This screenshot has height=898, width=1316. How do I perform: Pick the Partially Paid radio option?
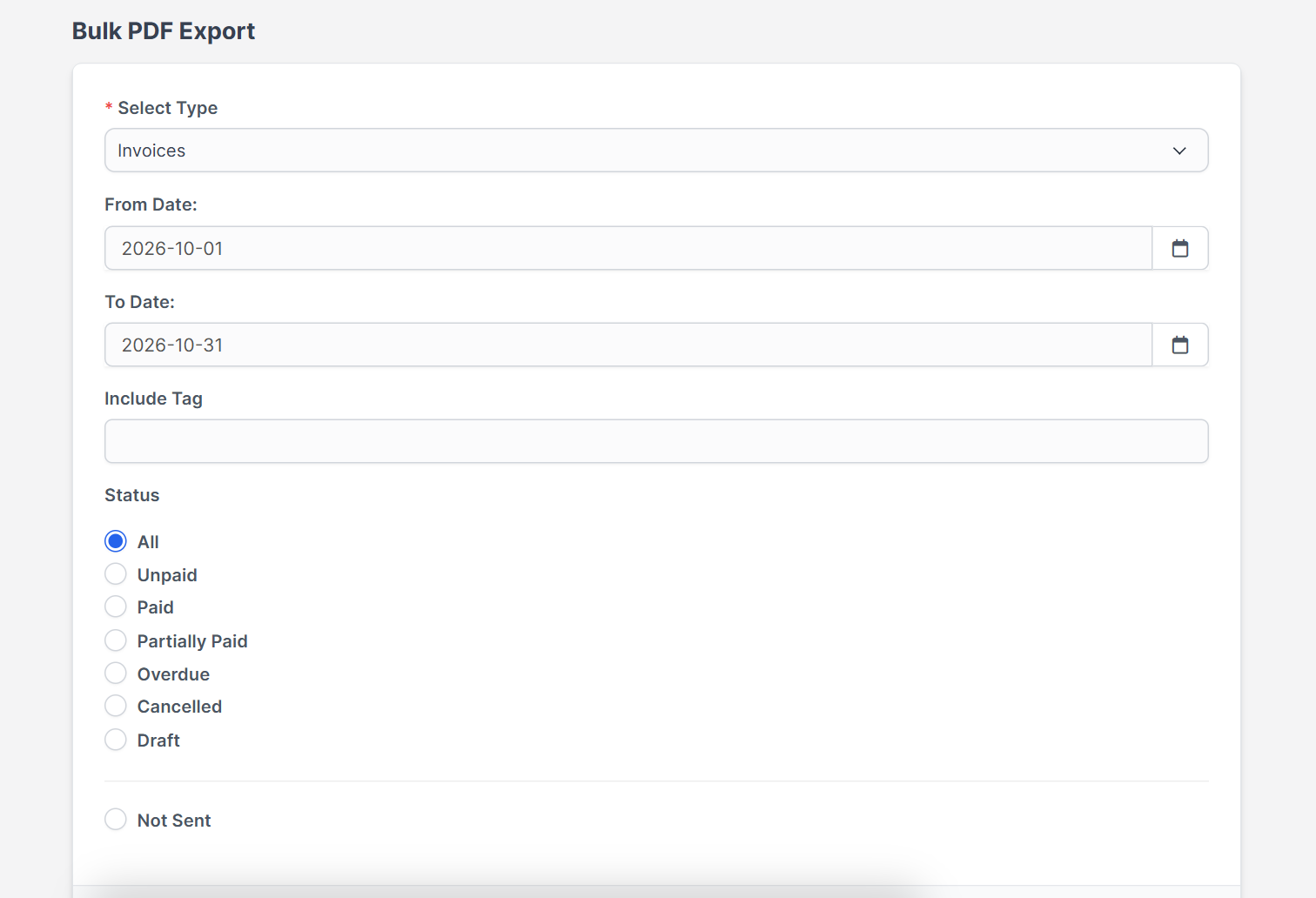(116, 640)
